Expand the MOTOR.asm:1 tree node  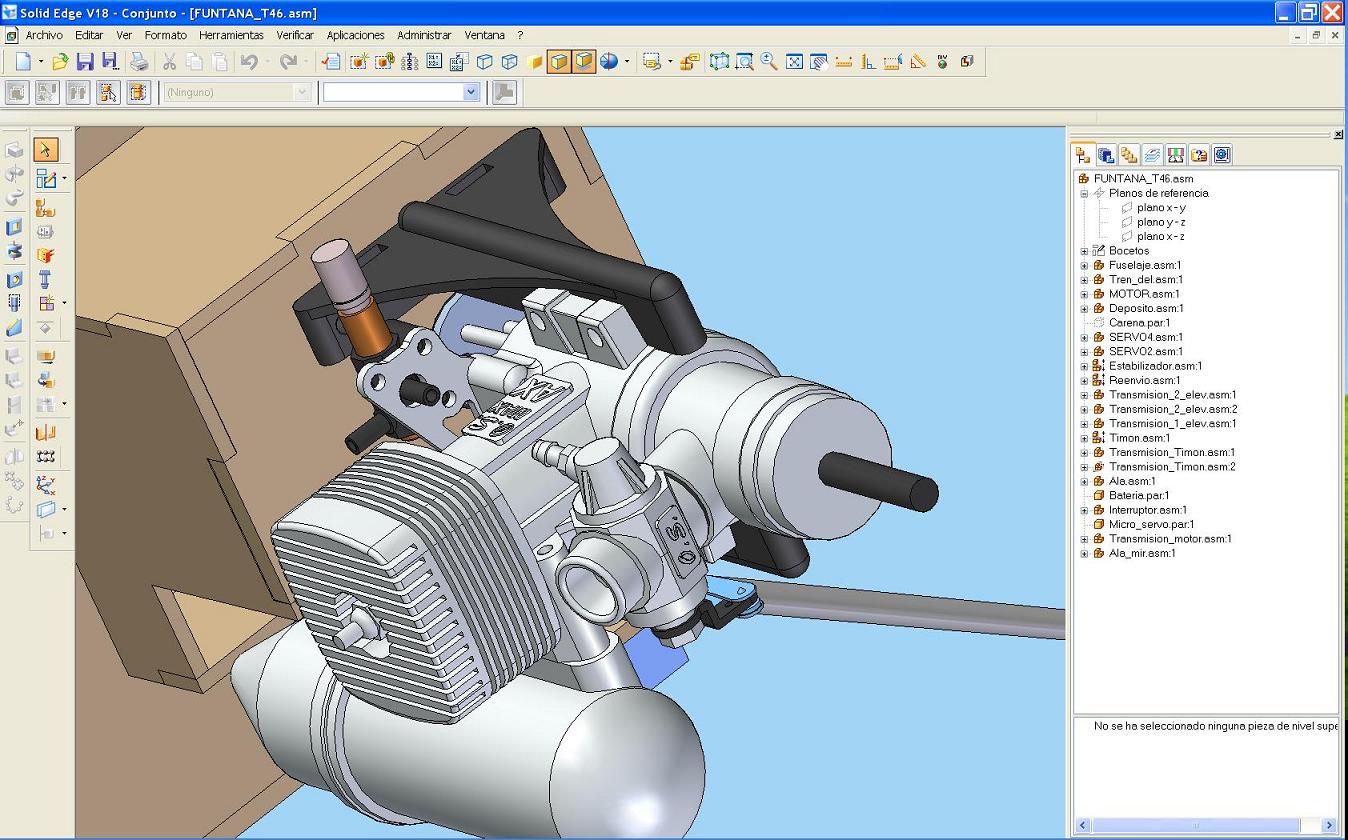[1084, 295]
